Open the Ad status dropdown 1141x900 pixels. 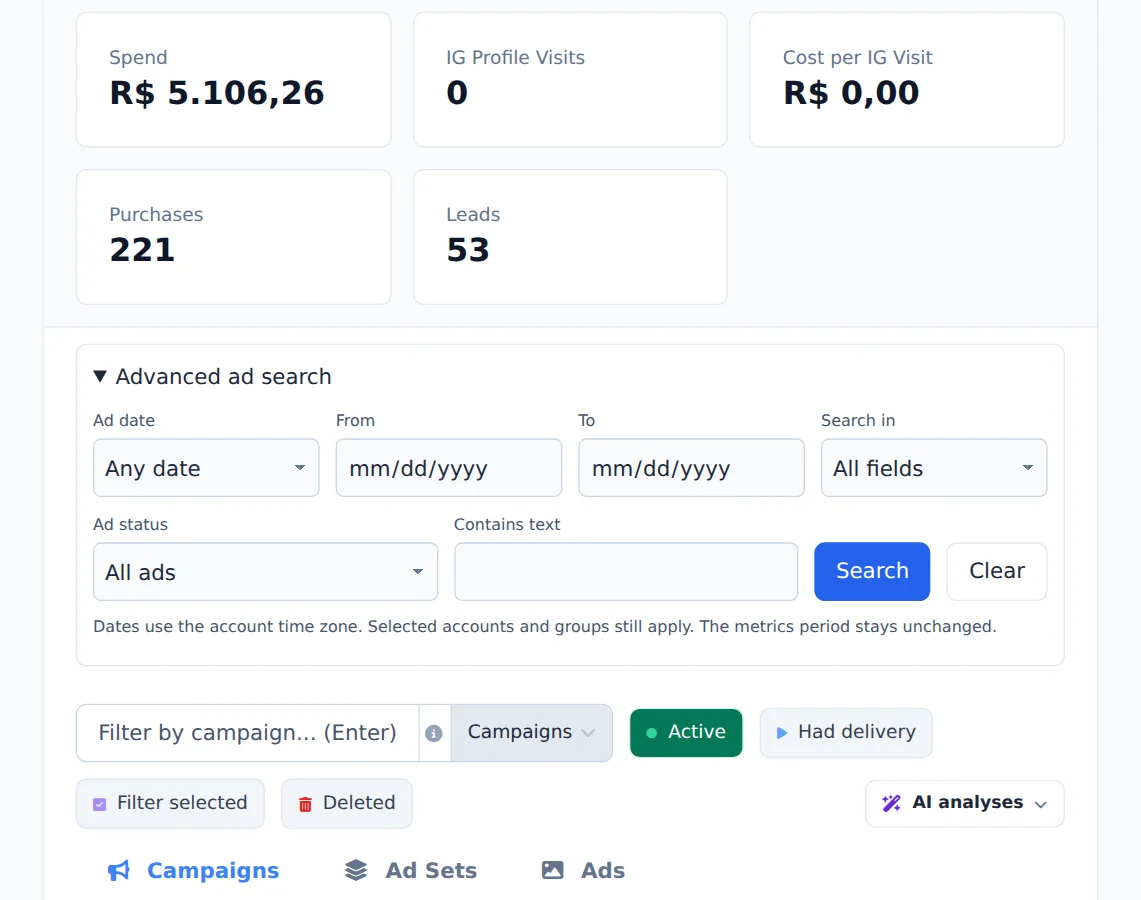(x=266, y=572)
